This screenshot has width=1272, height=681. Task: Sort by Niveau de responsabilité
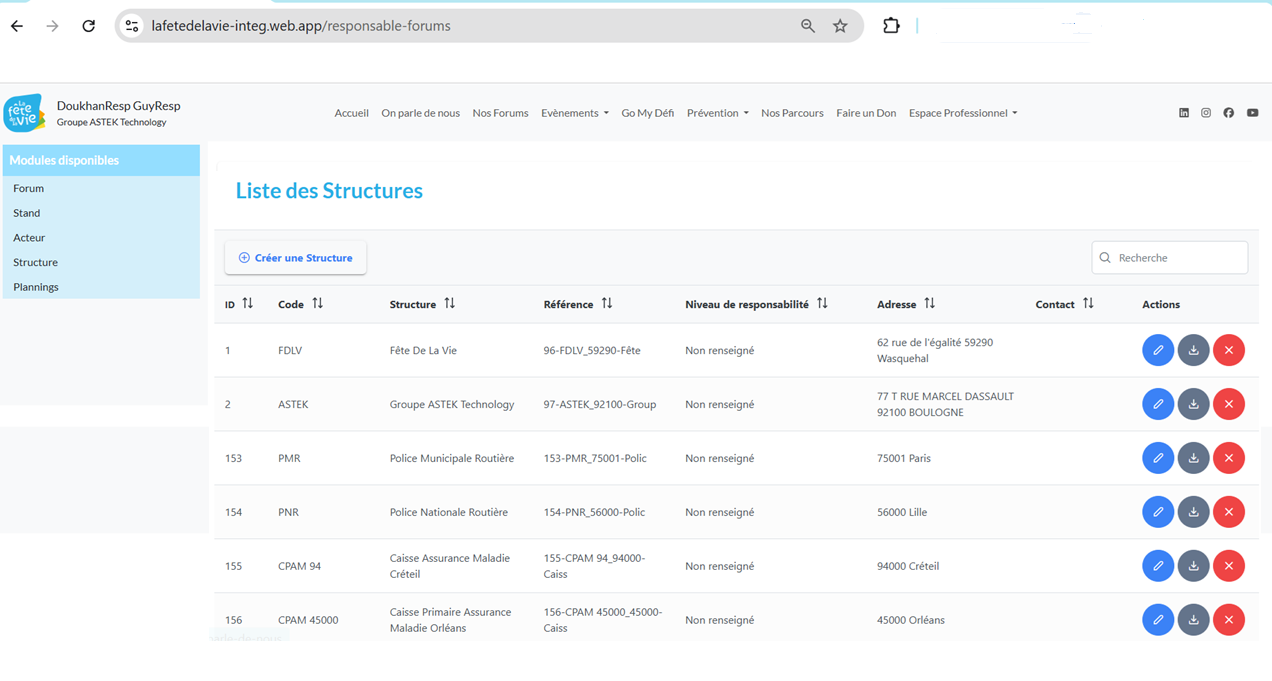click(822, 304)
